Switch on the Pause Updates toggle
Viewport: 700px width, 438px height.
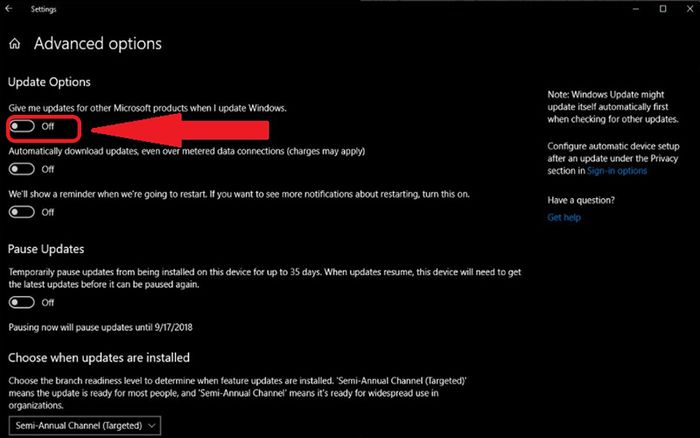pos(22,302)
